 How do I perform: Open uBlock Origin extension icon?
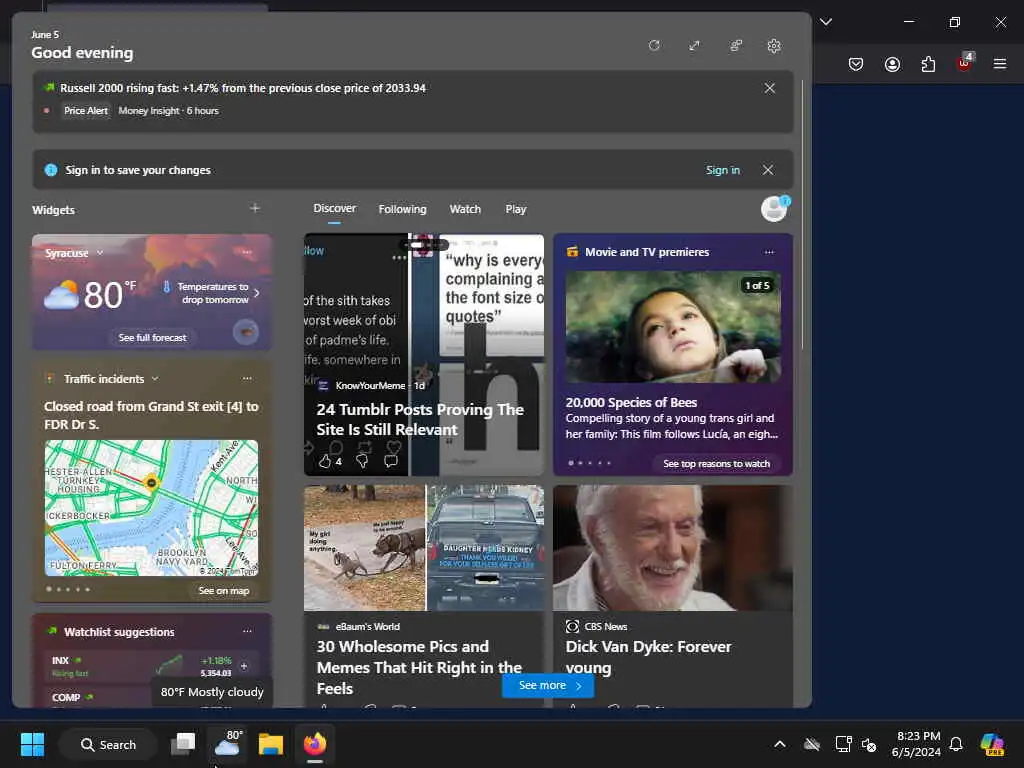[x=965, y=63]
